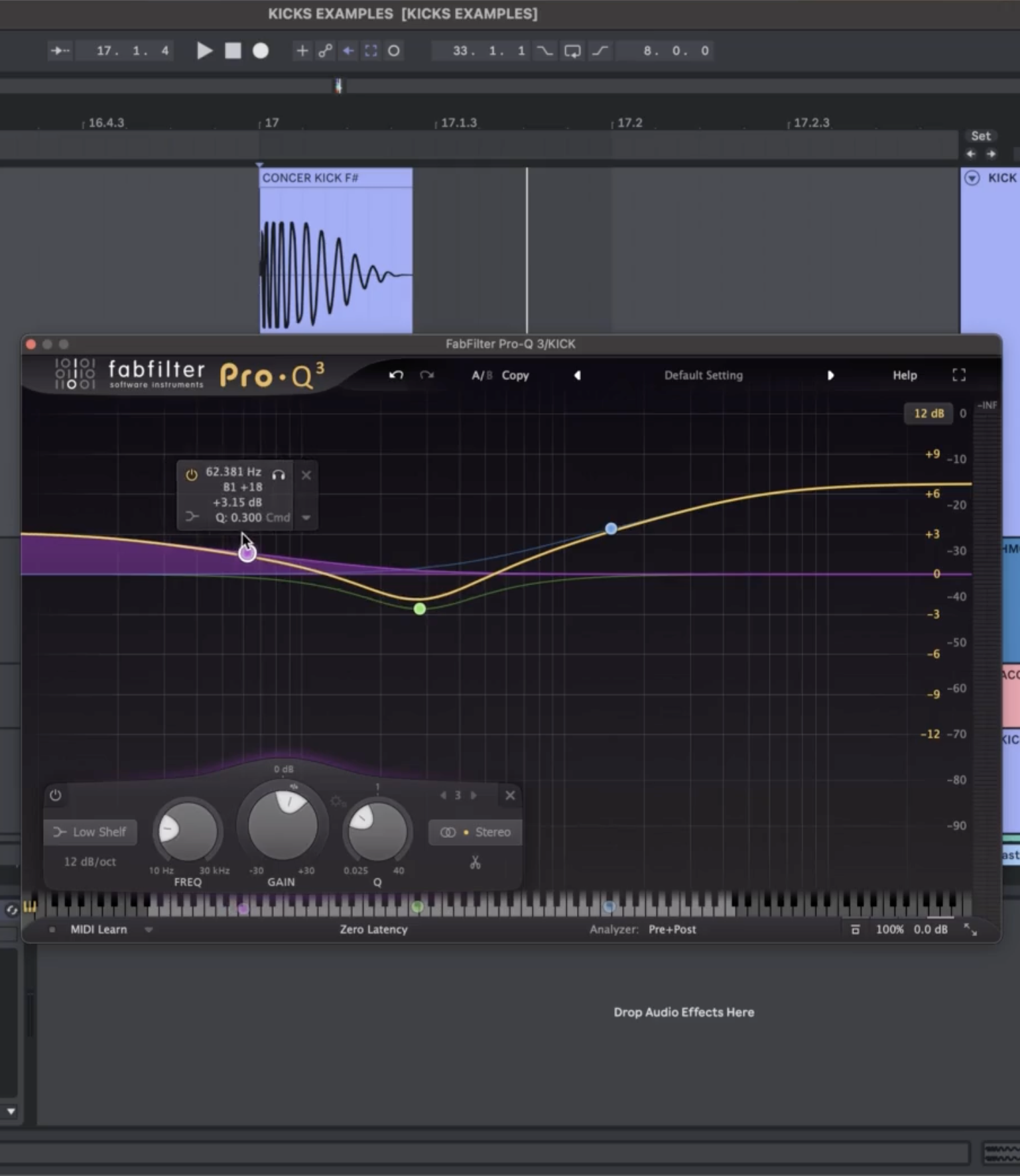Toggle the Loop switch

(x=572, y=50)
